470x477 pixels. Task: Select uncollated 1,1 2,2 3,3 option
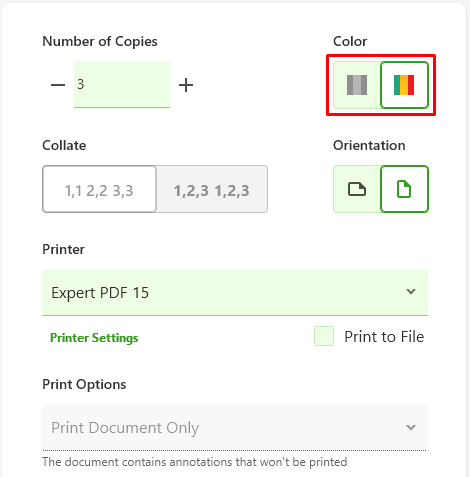click(x=99, y=189)
